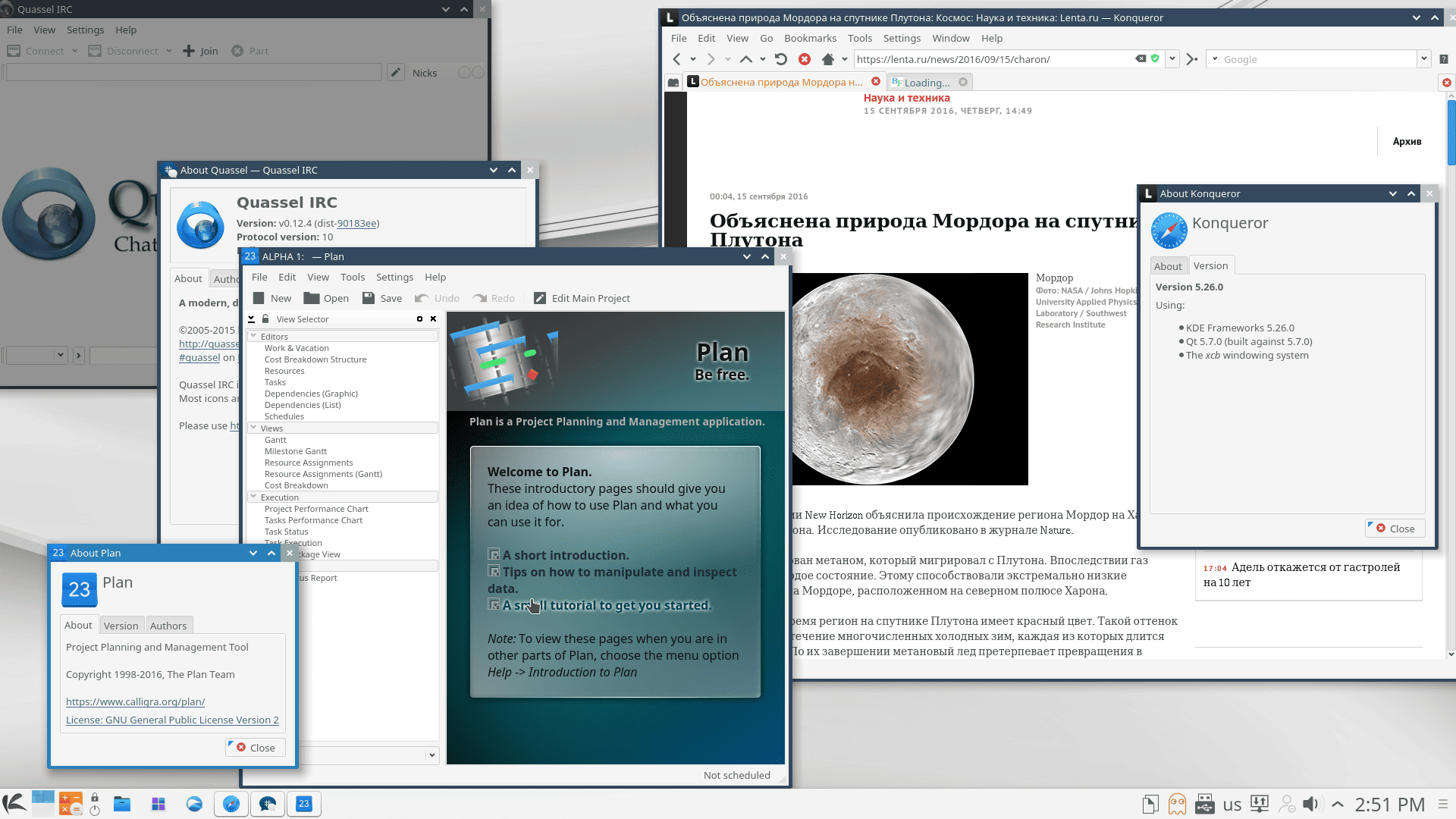Close current tab with the tab bar's right-edge button
The image size is (1456, 819).
(x=1447, y=83)
